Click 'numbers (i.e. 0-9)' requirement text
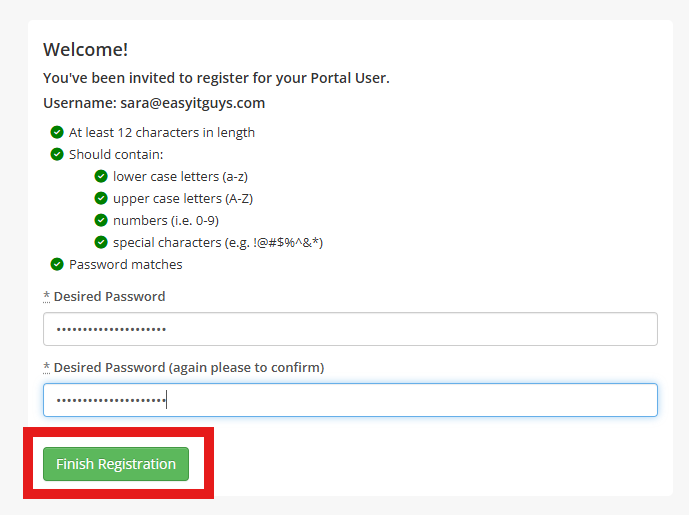The width and height of the screenshot is (689, 515). (166, 221)
